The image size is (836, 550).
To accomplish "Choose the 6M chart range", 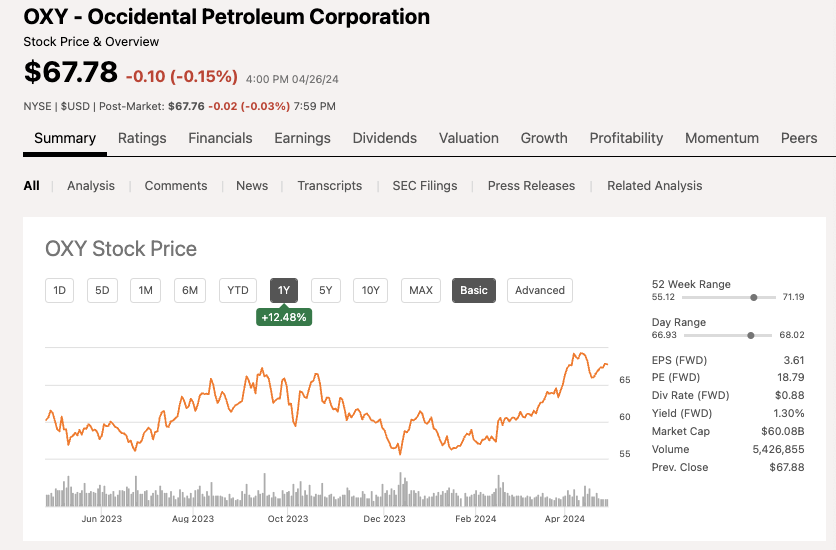I will pyautogui.click(x=190, y=290).
